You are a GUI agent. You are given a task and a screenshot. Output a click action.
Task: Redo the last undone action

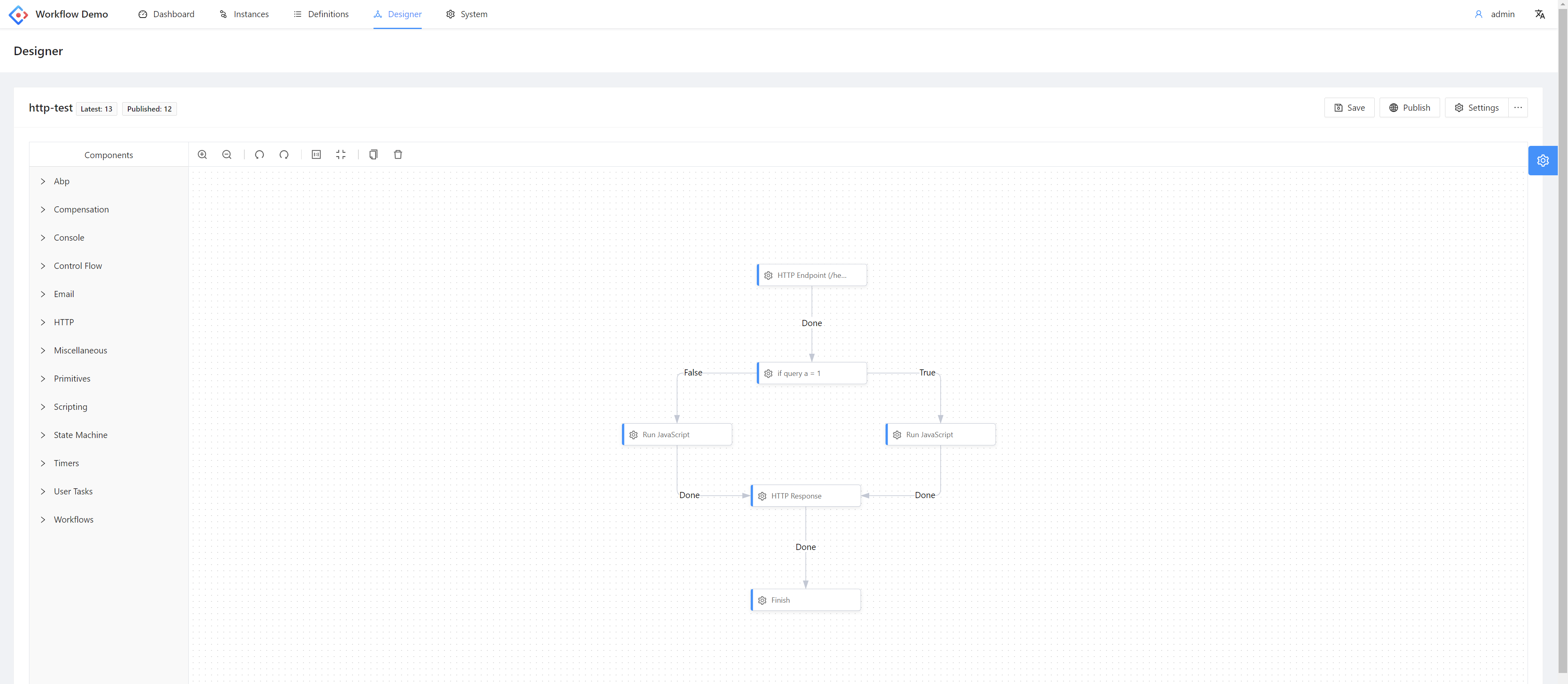pyautogui.click(x=284, y=154)
